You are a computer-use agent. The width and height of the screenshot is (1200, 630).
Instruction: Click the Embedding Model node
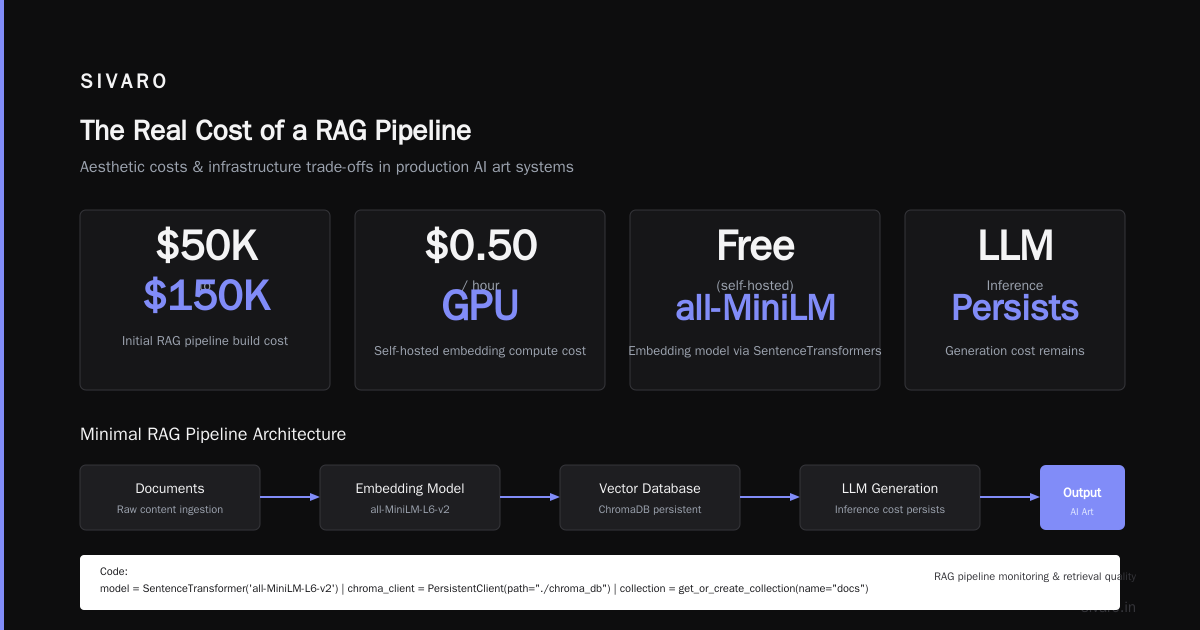pos(410,497)
